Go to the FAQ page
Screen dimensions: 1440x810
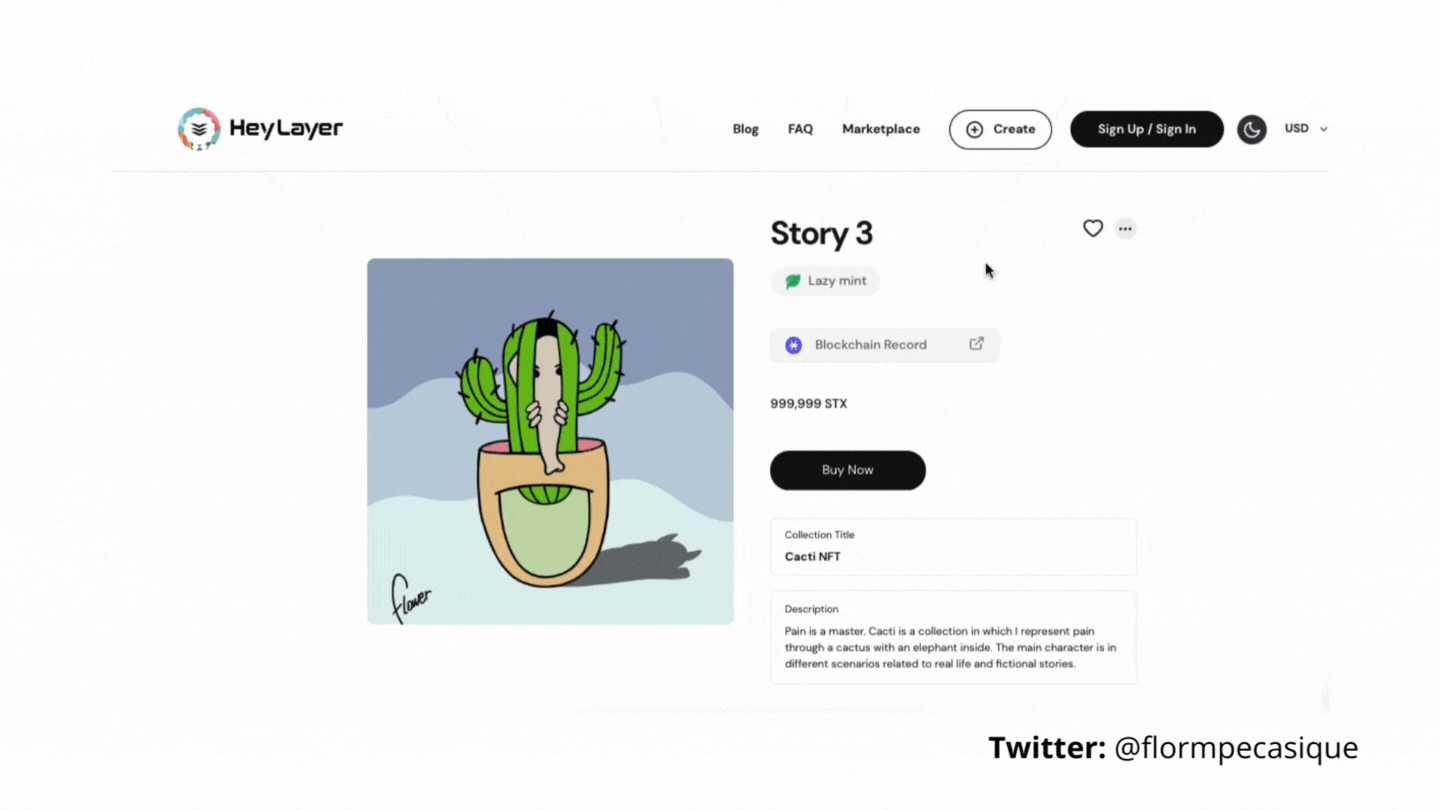[x=800, y=129]
